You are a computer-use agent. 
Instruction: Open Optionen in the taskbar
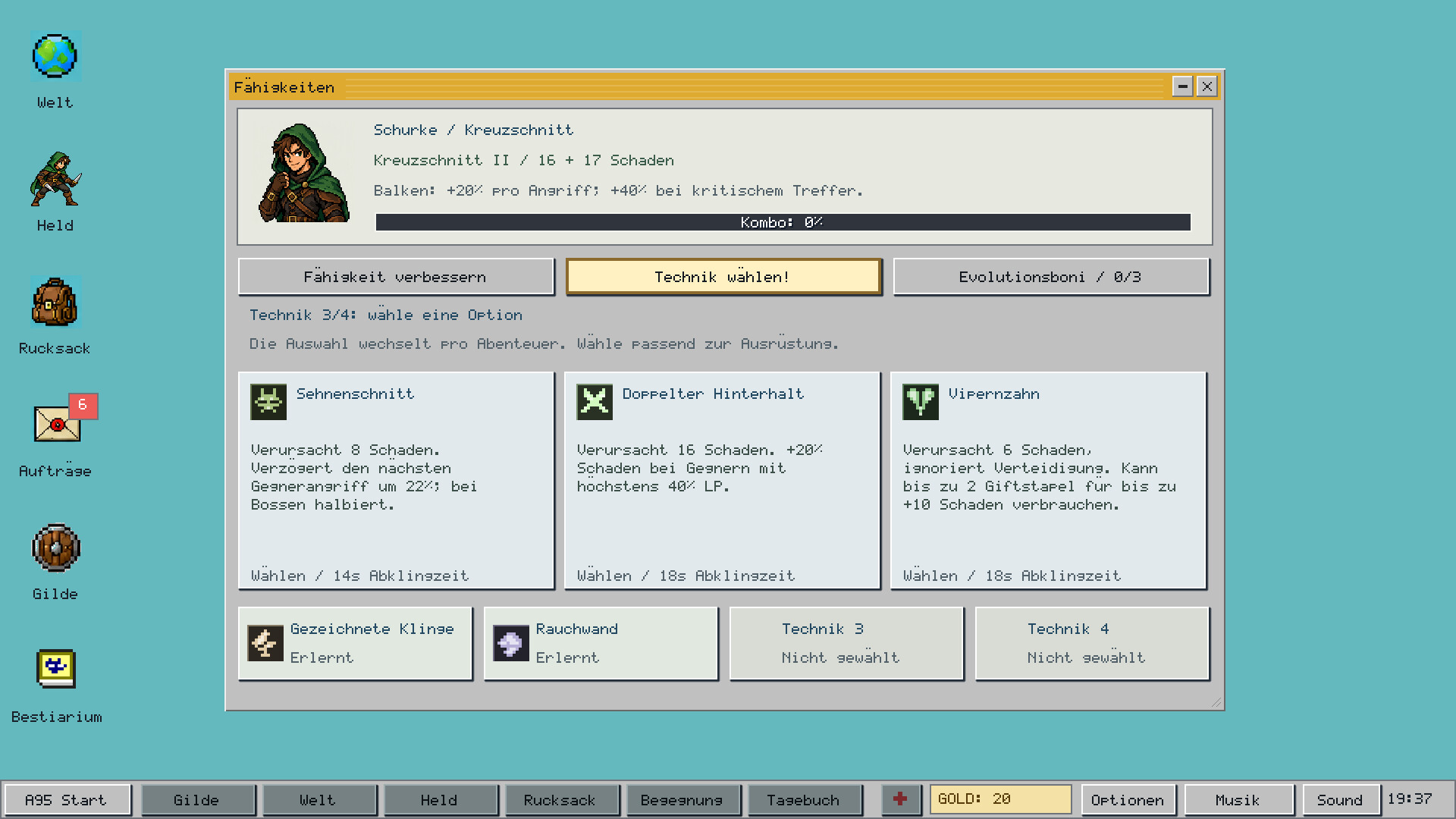click(x=1128, y=800)
